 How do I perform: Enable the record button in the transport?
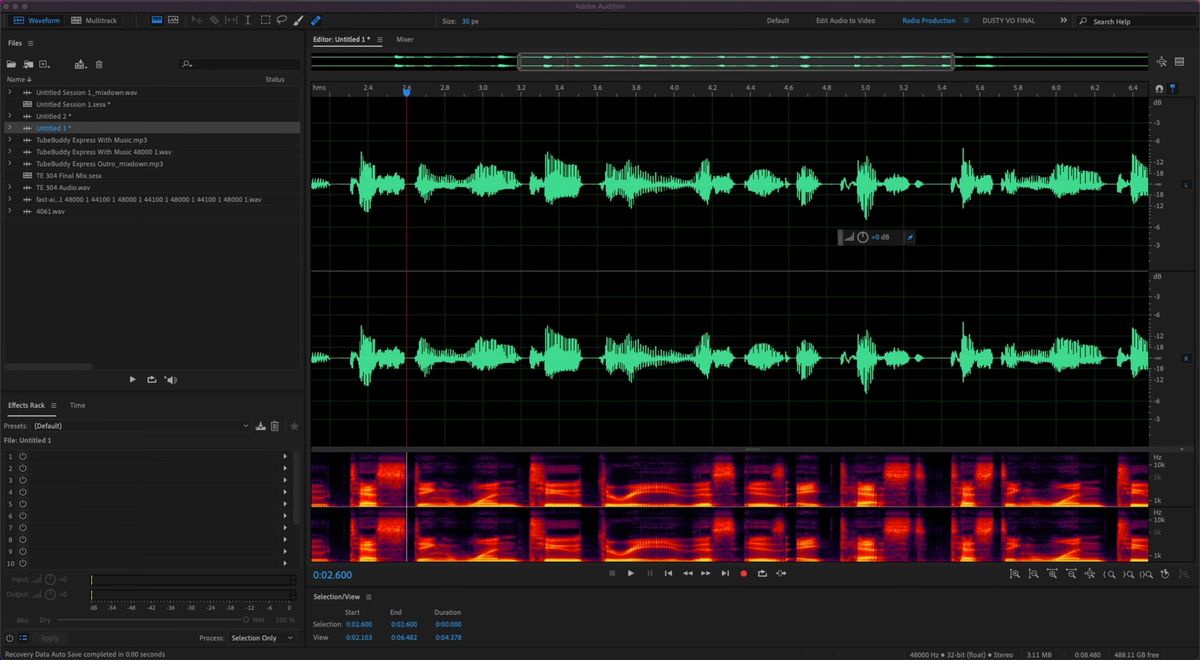743,573
